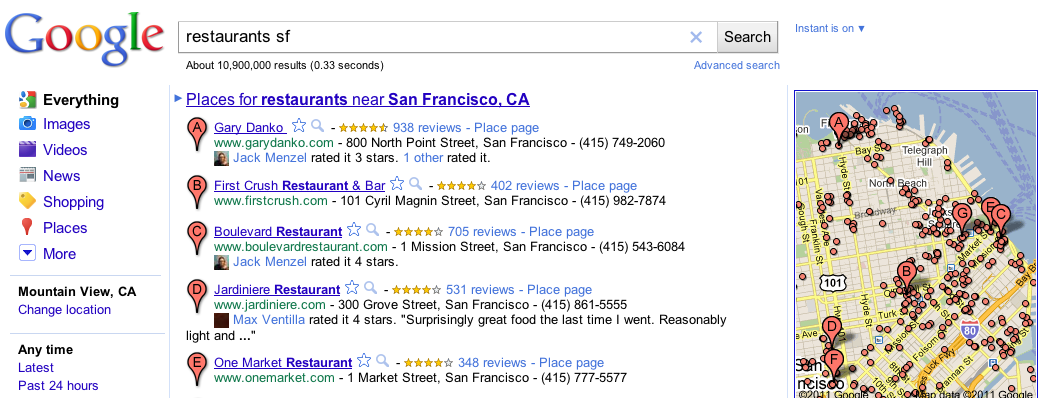The image size is (1038, 398).
Task: Select News in the sidebar
Action: [62, 175]
